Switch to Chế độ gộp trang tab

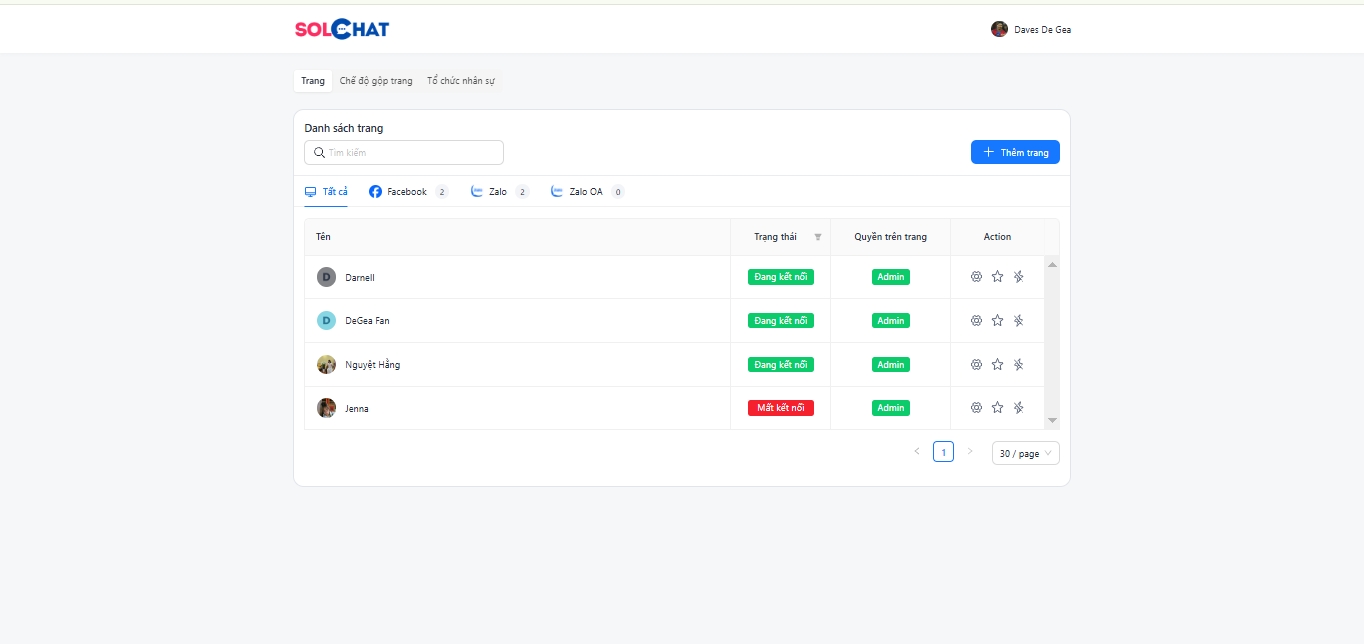point(376,81)
